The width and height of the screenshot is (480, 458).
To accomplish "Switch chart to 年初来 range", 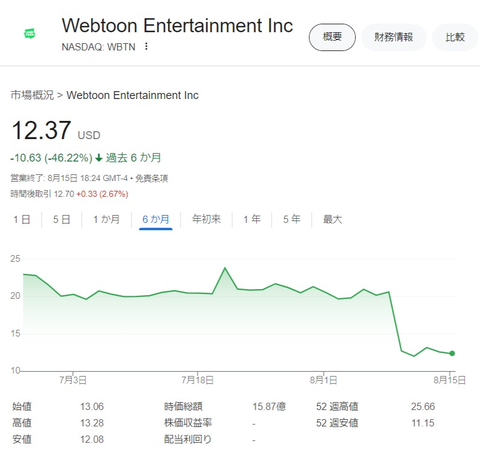I will click(x=206, y=219).
